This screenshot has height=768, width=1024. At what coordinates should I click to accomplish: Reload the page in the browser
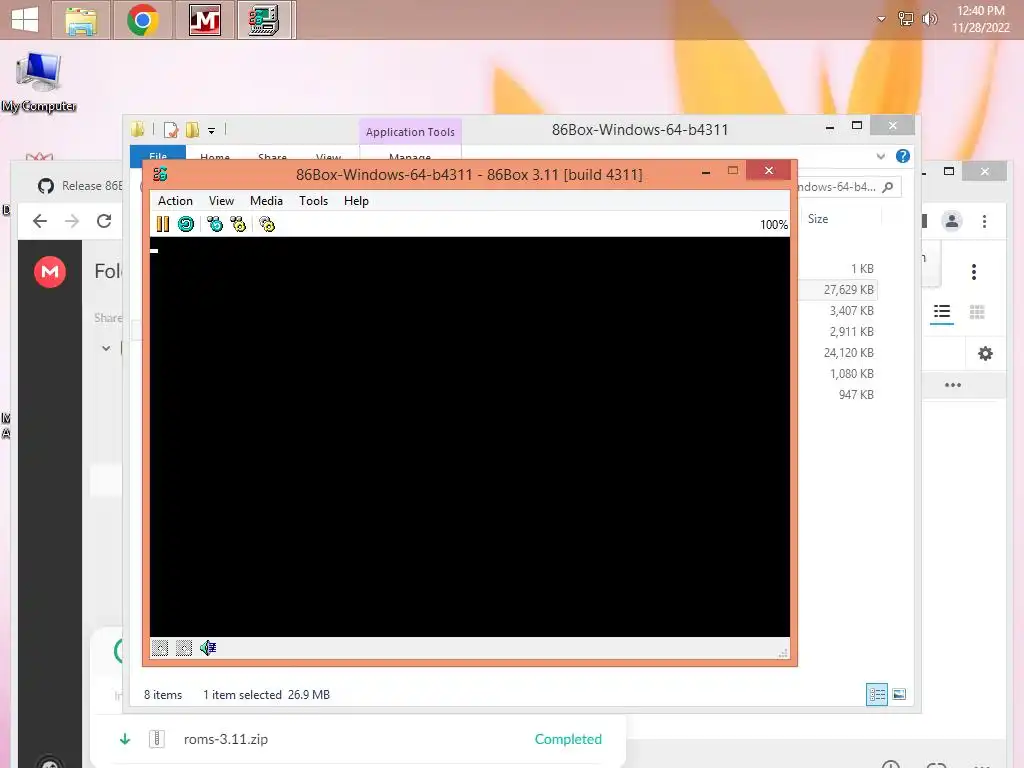pyautogui.click(x=104, y=221)
